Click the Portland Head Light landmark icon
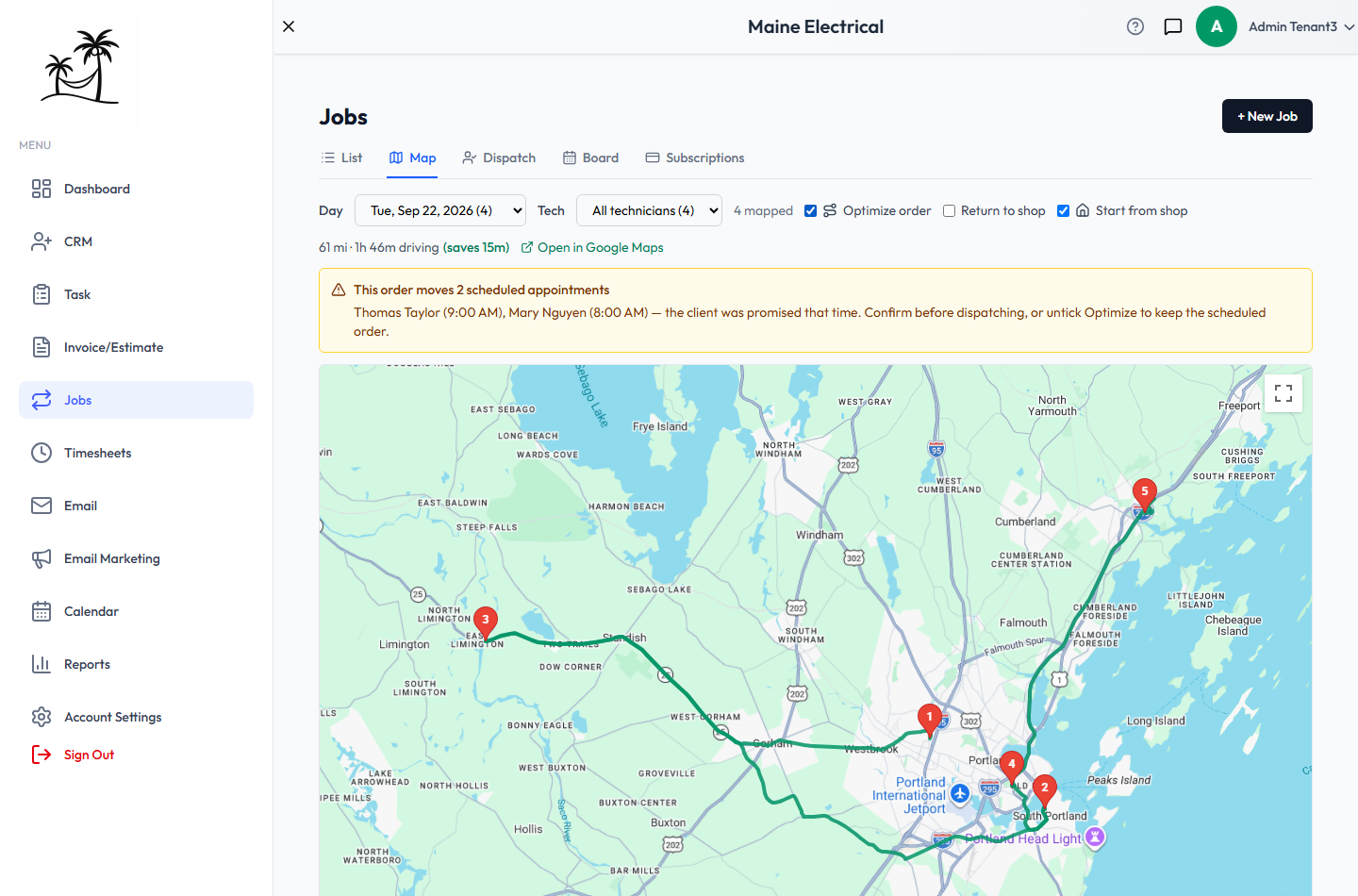This screenshot has width=1358, height=896. pos(1095,837)
